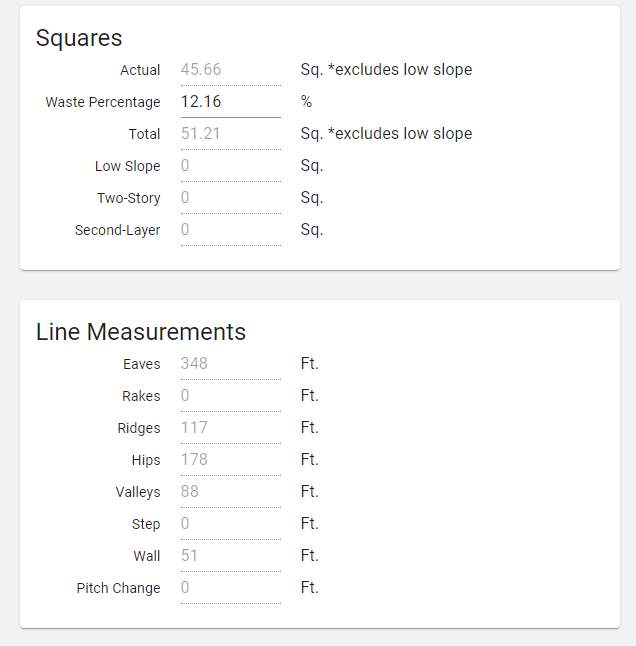Image resolution: width=636 pixels, height=646 pixels.
Task: Focus the Hips measurement field
Action: 231,460
